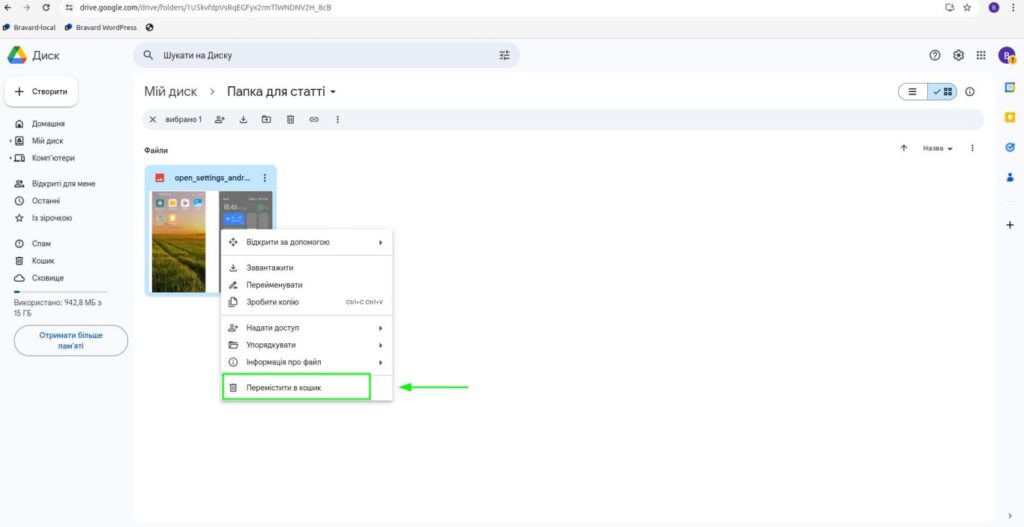Open the Help question mark menu
The width and height of the screenshot is (1024, 527).
[x=935, y=56]
